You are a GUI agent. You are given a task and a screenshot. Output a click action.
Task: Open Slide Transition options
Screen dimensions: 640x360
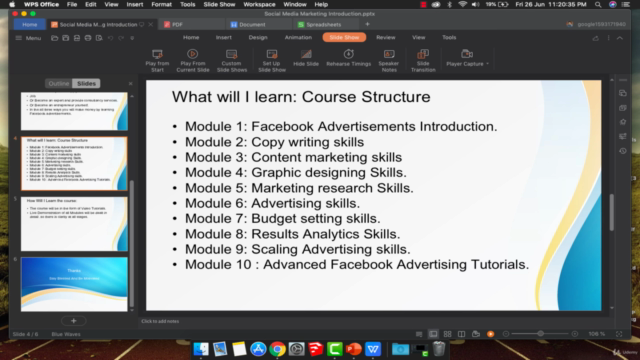pyautogui.click(x=423, y=60)
